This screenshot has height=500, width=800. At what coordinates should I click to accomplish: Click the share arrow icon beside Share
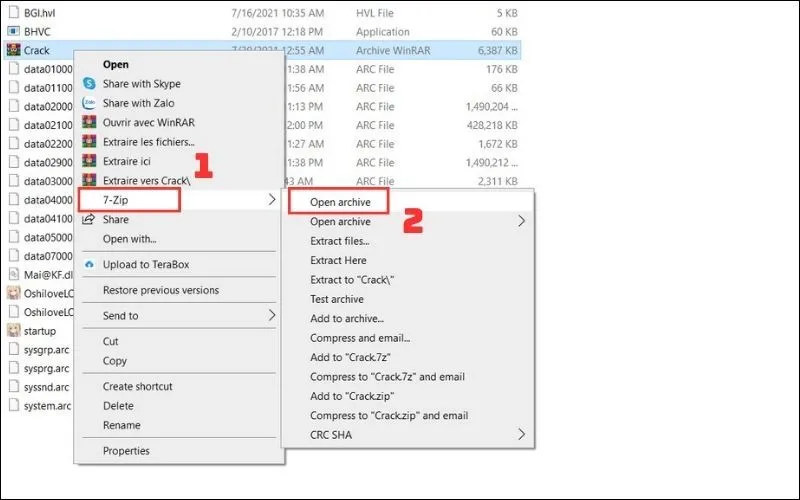89,219
